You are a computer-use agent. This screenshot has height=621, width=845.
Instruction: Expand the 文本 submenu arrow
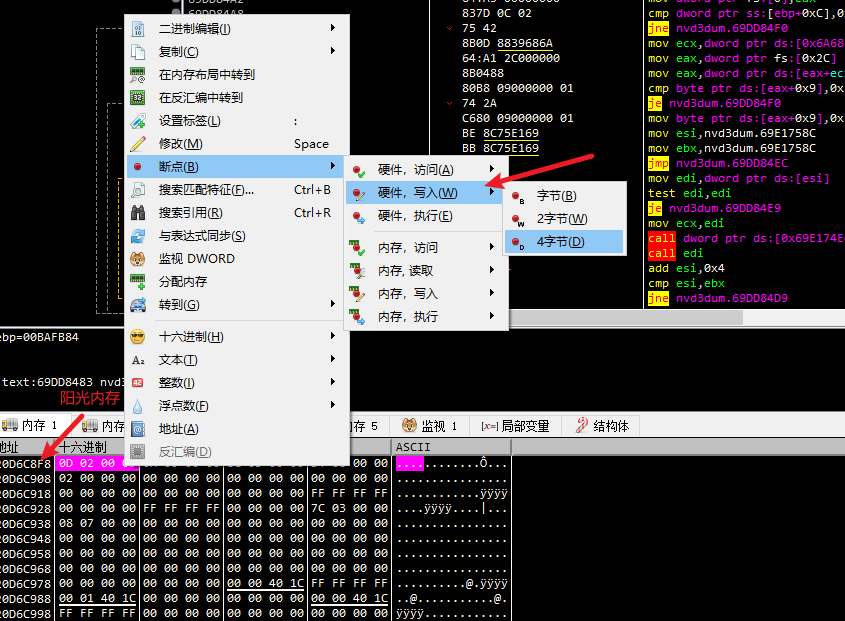click(333, 358)
